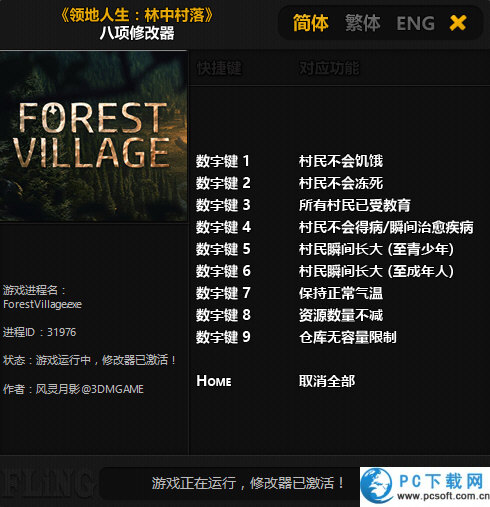Viewport: 490px width, 507px height.
Task: Select hotkey label 数字键 9
Action: tap(223, 337)
